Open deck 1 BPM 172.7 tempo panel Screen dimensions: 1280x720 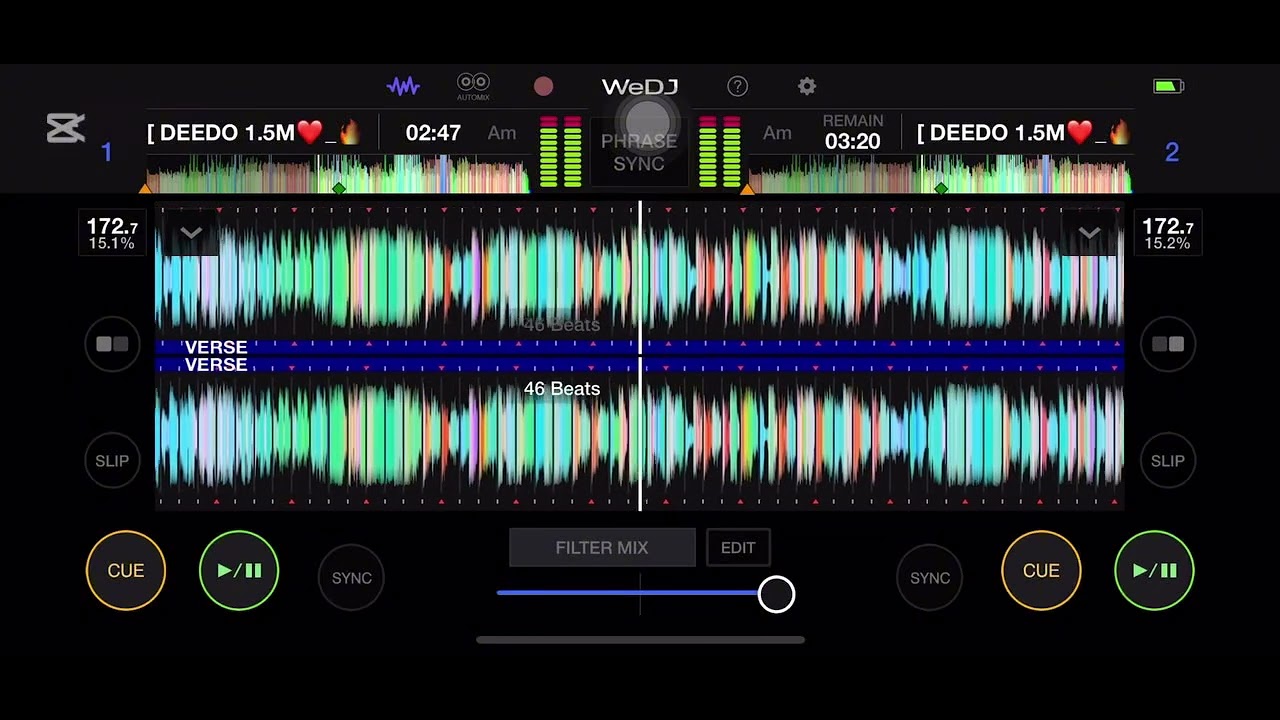click(x=111, y=233)
